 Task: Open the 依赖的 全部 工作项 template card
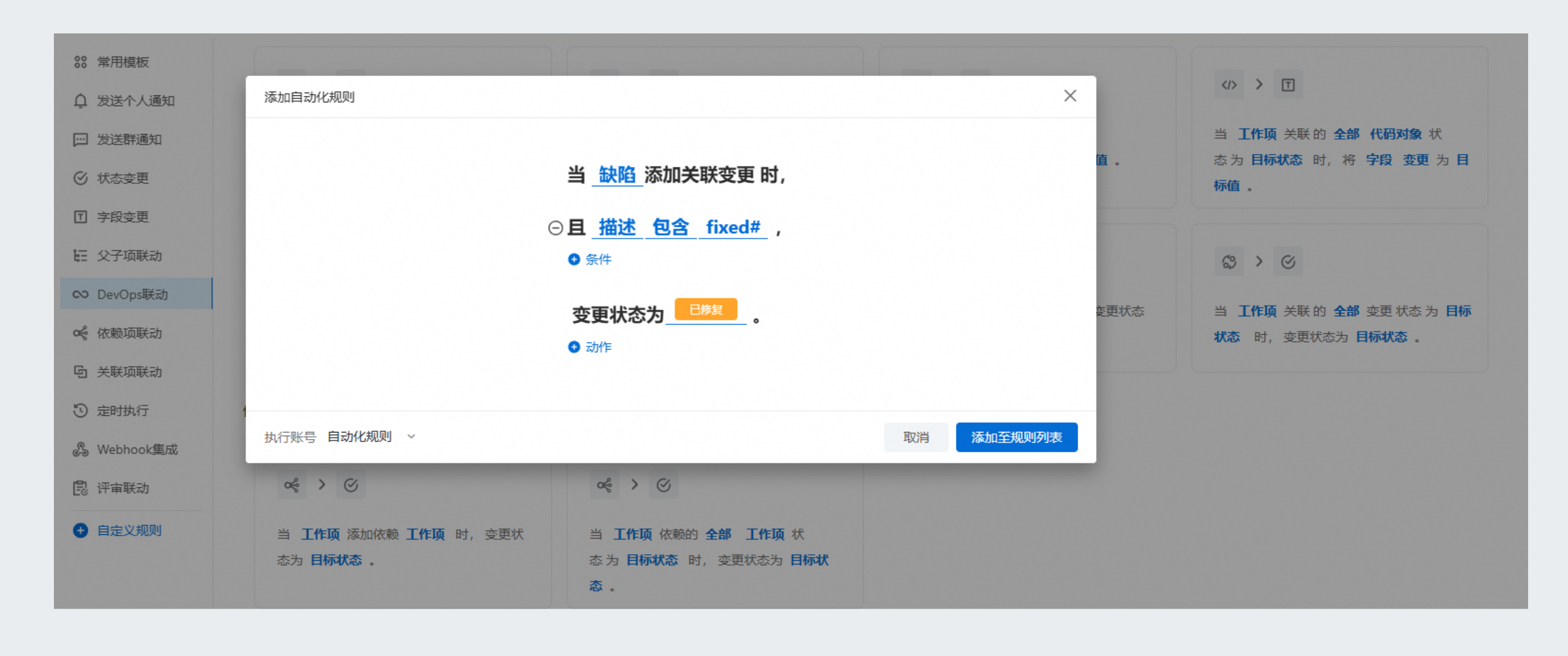click(714, 535)
